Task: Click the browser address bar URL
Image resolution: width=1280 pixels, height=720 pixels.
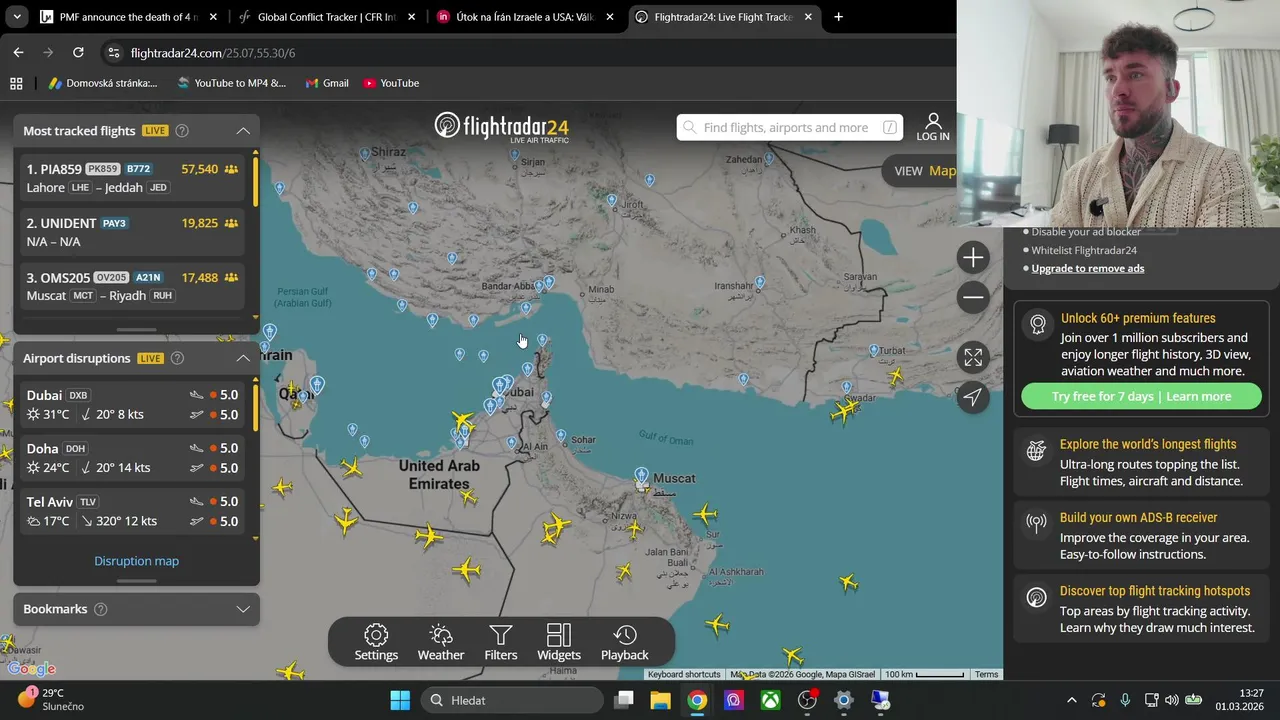Action: pos(213,53)
